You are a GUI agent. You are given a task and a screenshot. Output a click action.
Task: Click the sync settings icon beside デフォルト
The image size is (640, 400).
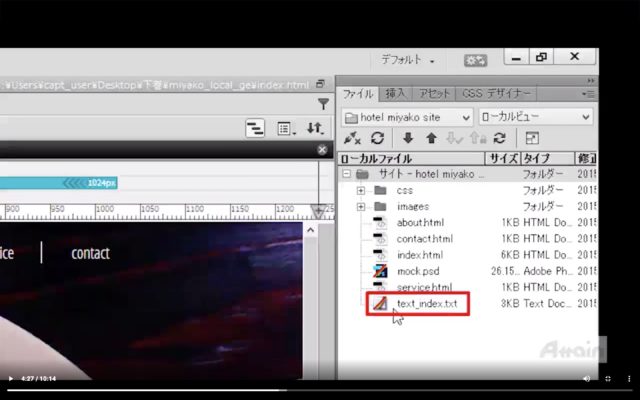pos(476,60)
